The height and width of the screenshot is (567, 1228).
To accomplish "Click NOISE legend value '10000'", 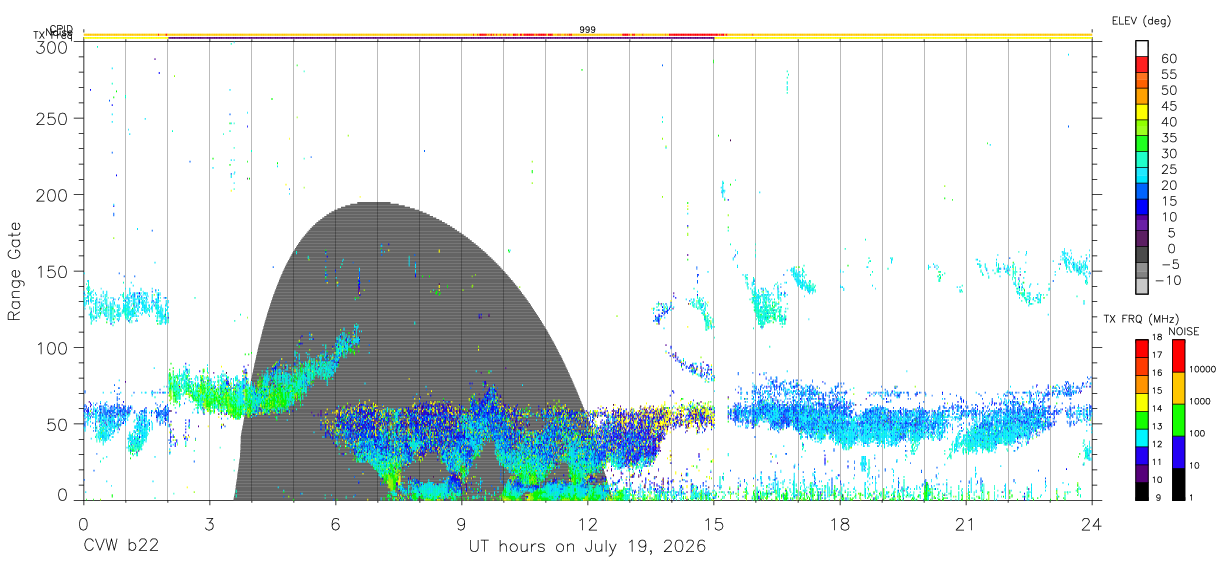I will (x=1204, y=369).
